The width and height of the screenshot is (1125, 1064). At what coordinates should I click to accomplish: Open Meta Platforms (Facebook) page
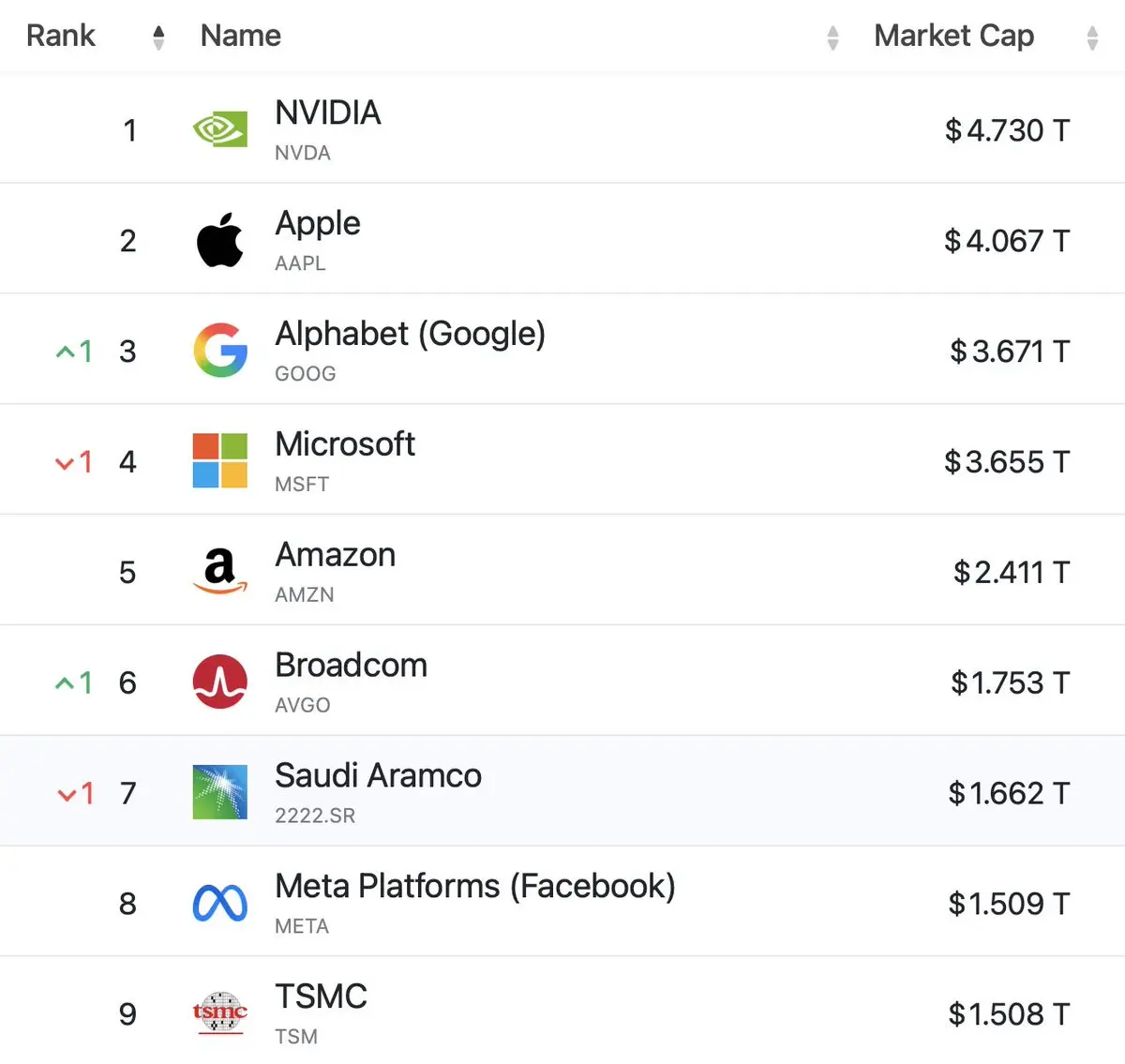click(x=474, y=886)
